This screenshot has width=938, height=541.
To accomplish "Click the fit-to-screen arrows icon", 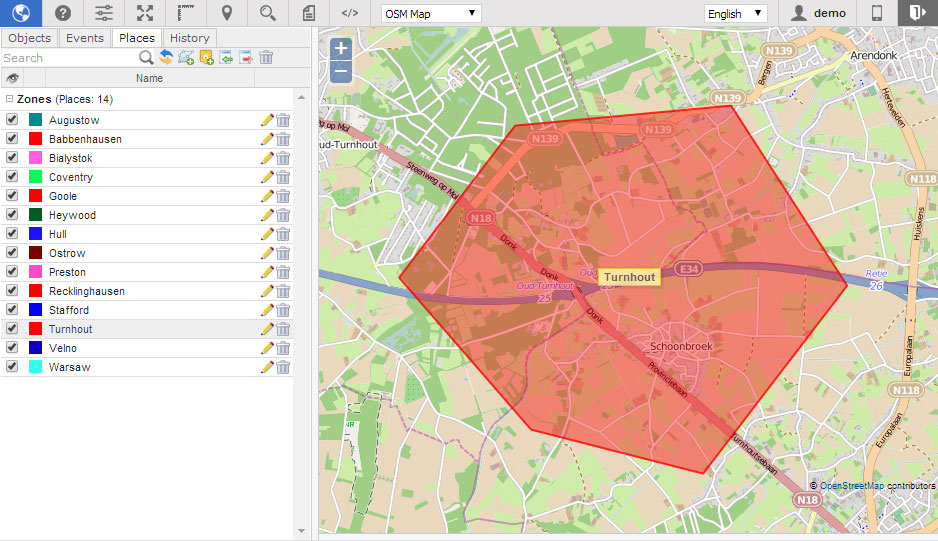I will 146,13.
